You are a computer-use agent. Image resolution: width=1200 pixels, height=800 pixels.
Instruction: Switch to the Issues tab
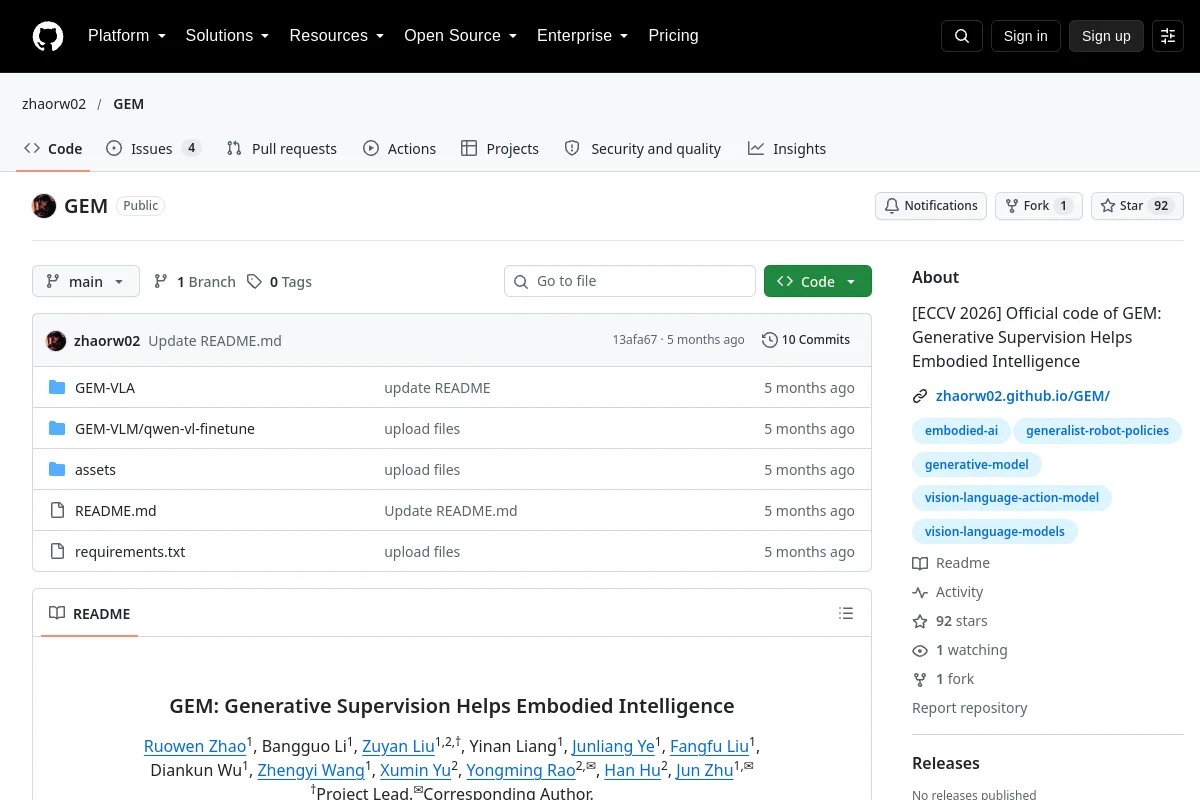[154, 149]
